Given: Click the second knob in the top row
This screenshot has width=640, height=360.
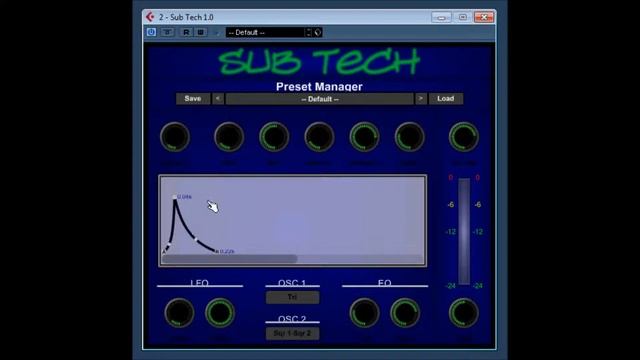Looking at the screenshot, I should pos(229,137).
